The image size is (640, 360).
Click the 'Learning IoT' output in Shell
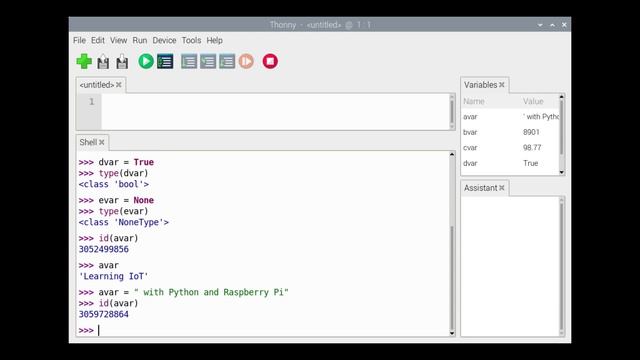(x=113, y=276)
